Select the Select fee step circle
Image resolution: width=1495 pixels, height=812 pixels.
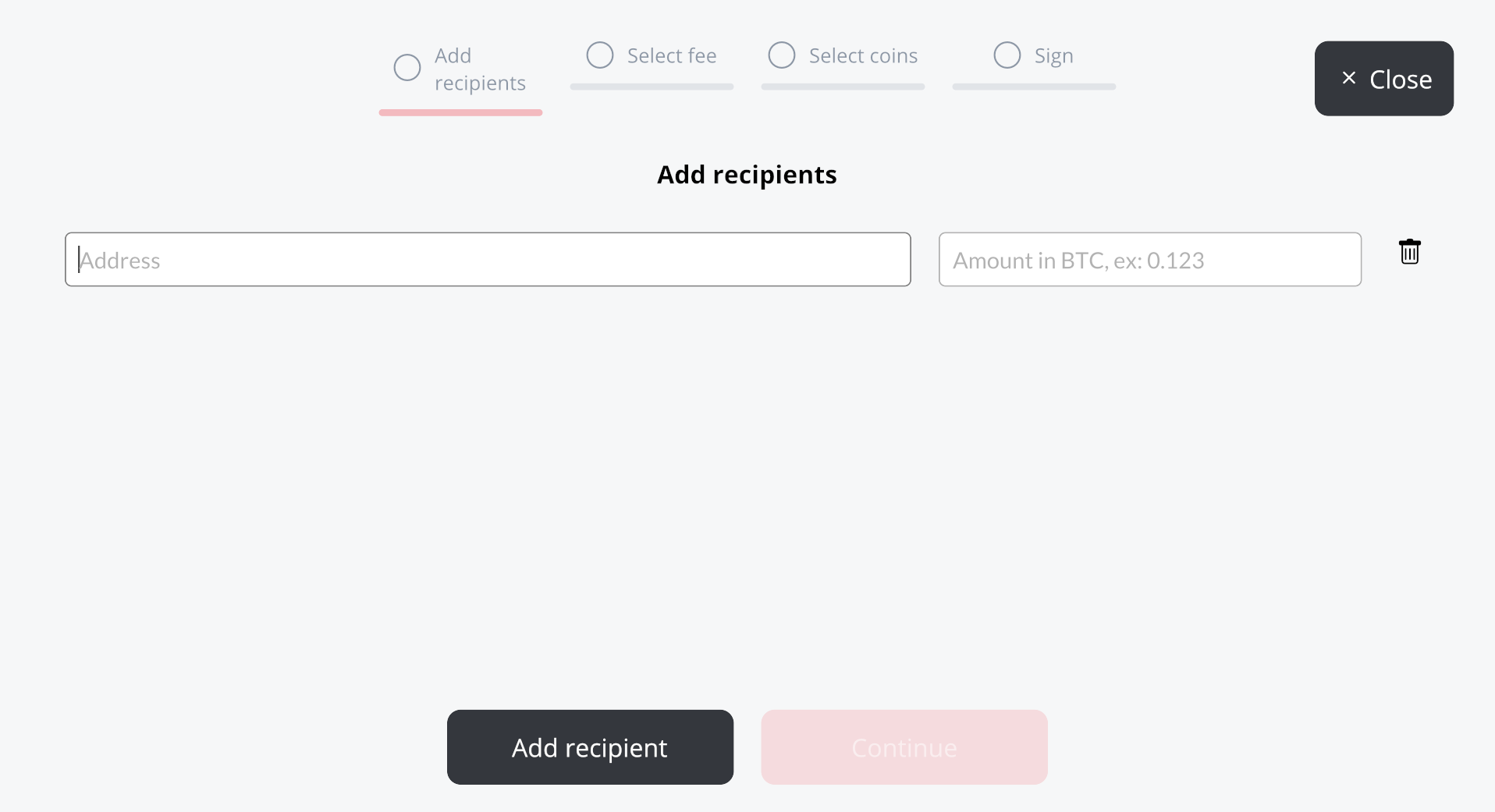[x=599, y=55]
